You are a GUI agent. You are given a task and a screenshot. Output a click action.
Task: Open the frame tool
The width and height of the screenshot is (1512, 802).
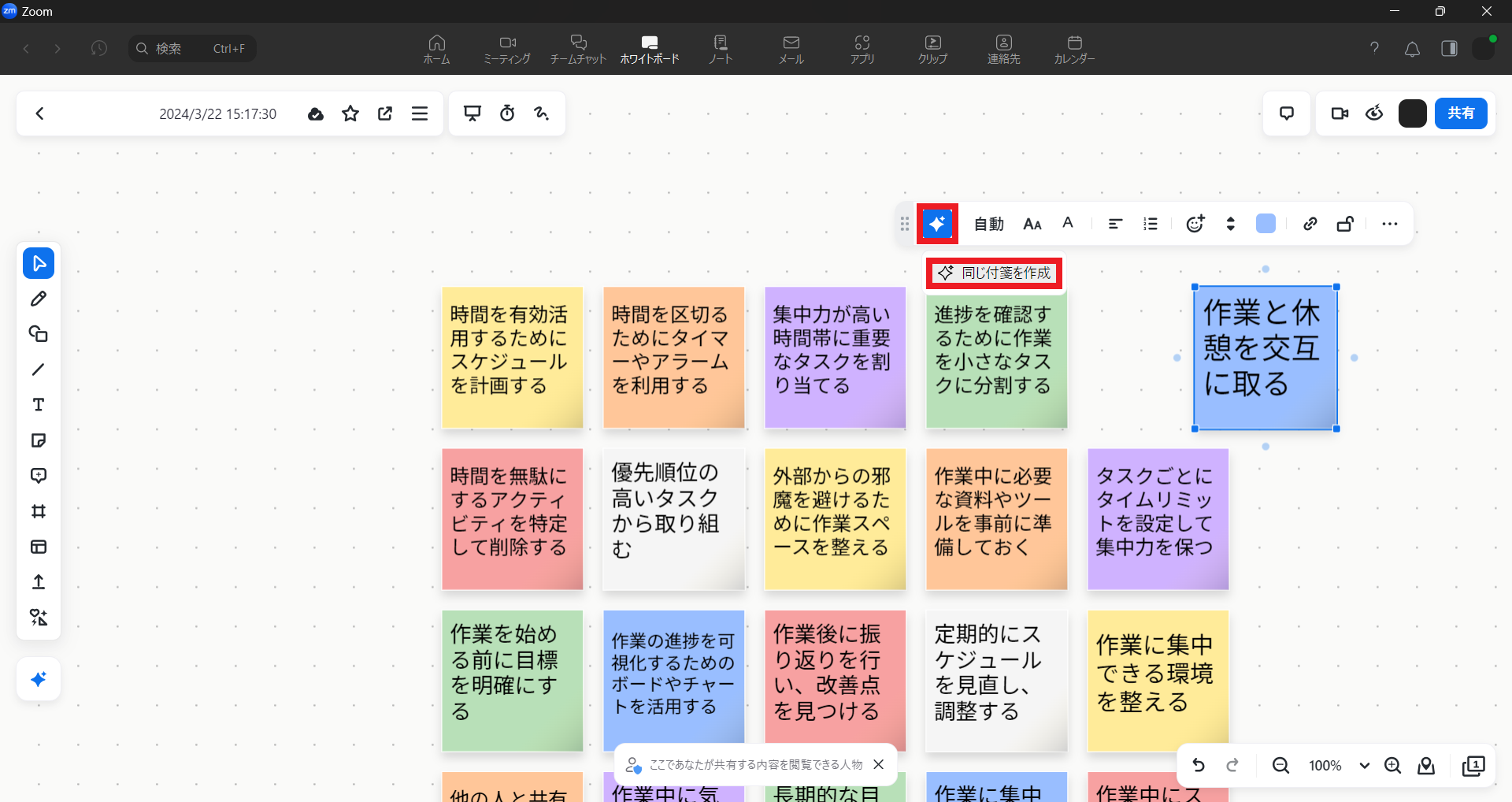[38, 511]
